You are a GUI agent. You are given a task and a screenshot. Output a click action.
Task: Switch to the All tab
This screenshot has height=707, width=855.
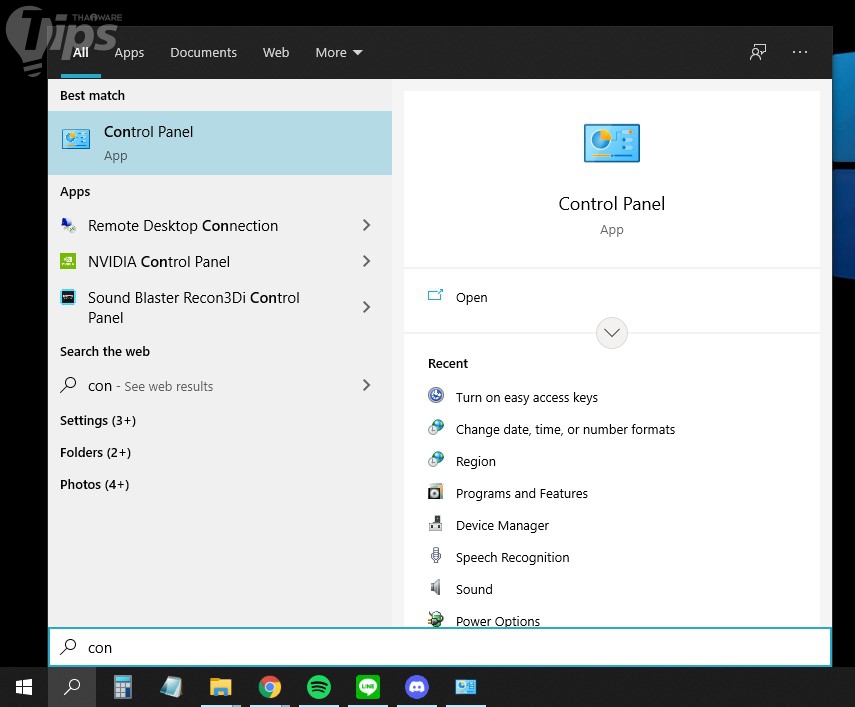[81, 52]
